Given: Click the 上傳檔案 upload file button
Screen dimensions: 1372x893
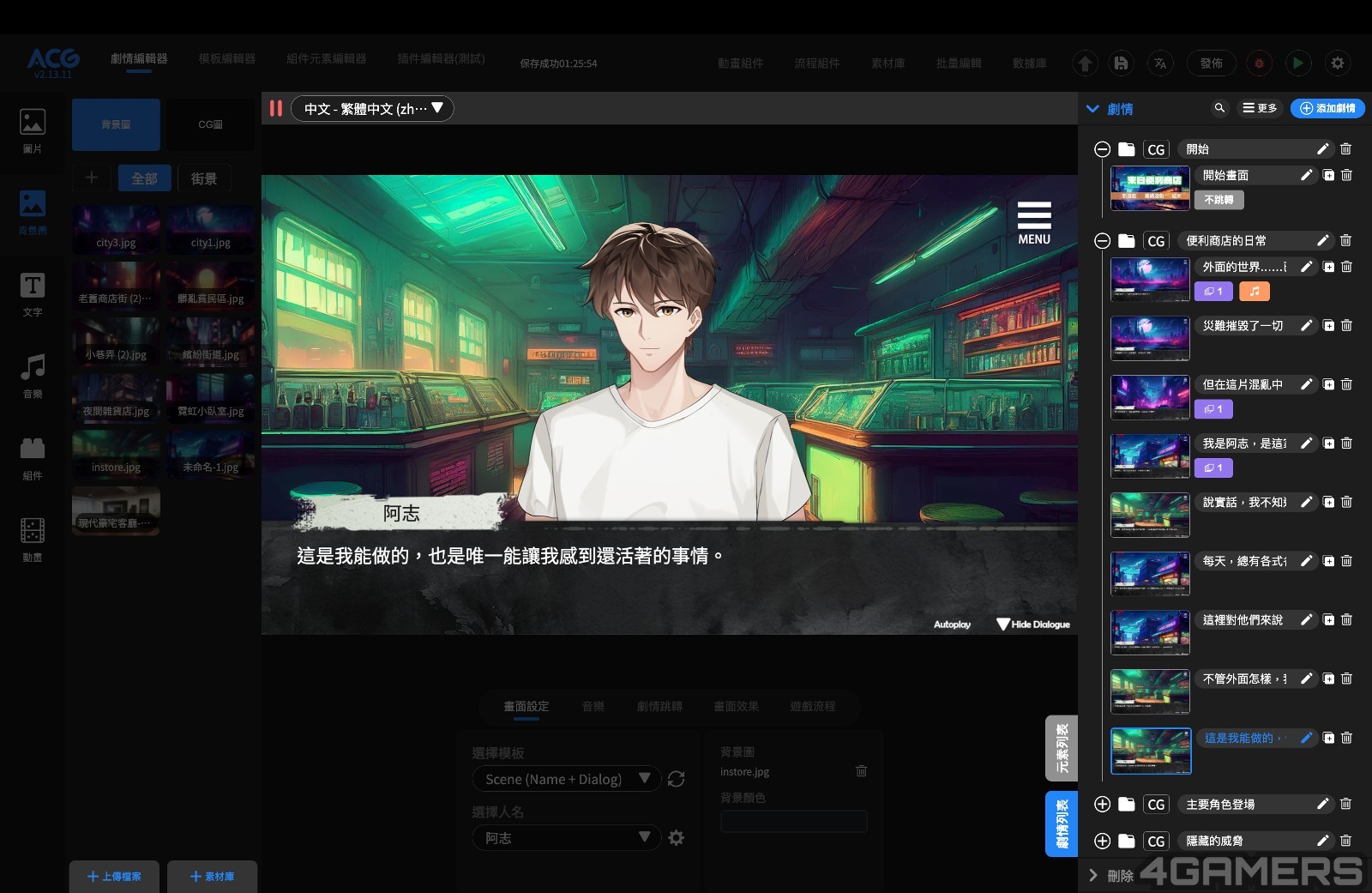Looking at the screenshot, I should 114,877.
